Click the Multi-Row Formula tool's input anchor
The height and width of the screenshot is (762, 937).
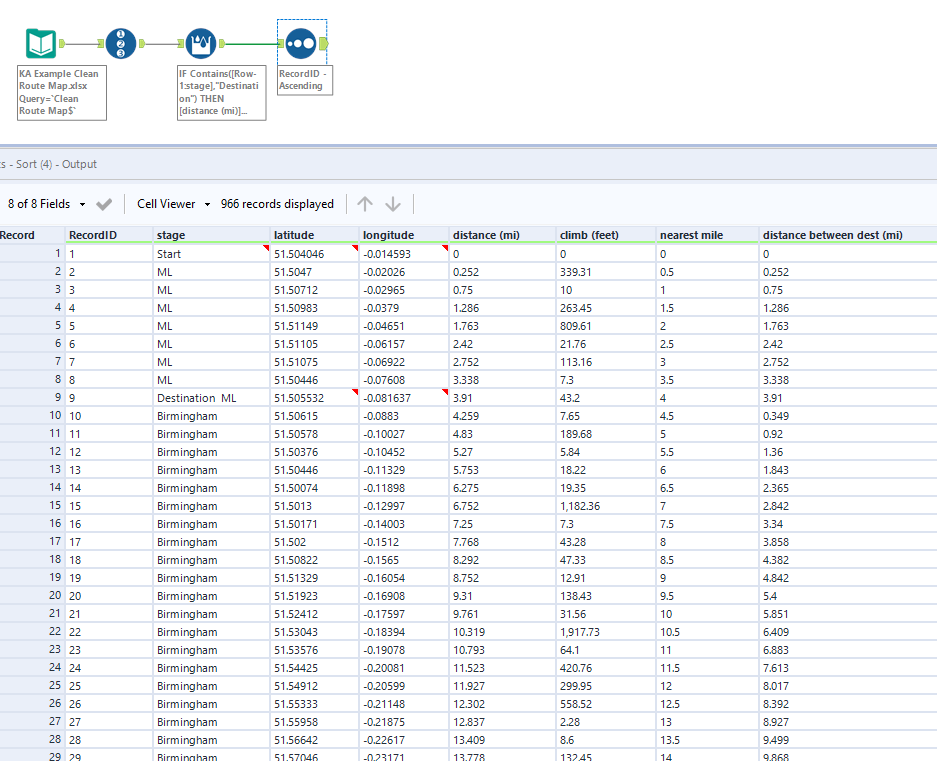pyautogui.click(x=180, y=44)
